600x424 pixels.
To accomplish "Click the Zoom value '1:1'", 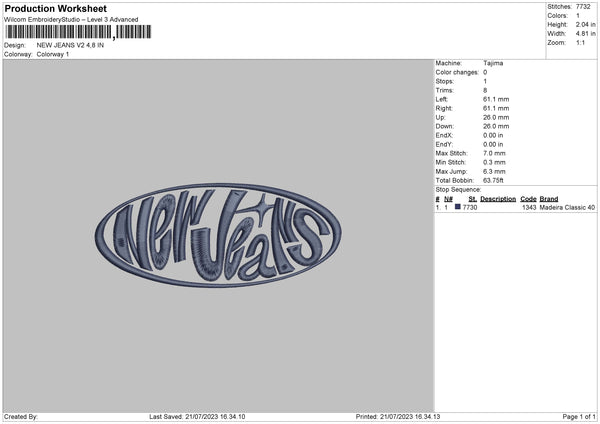I will pyautogui.click(x=580, y=43).
